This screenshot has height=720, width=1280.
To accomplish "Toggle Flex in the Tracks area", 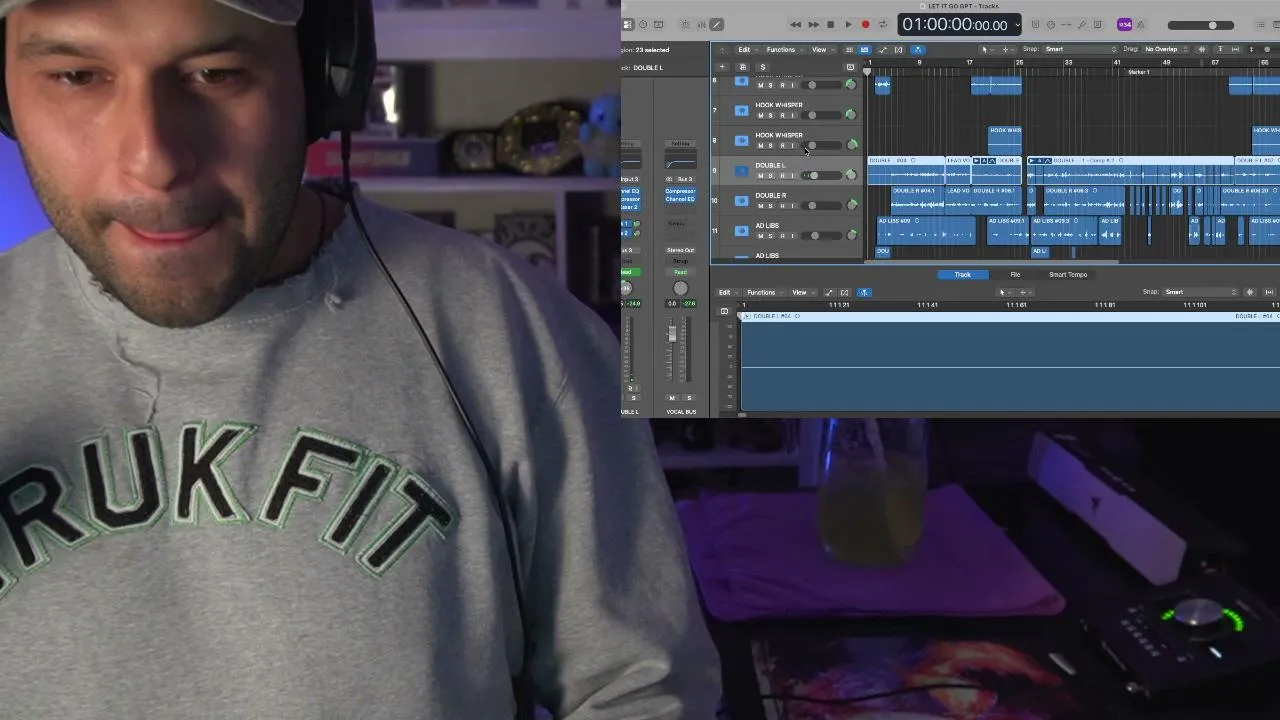I will 899,50.
